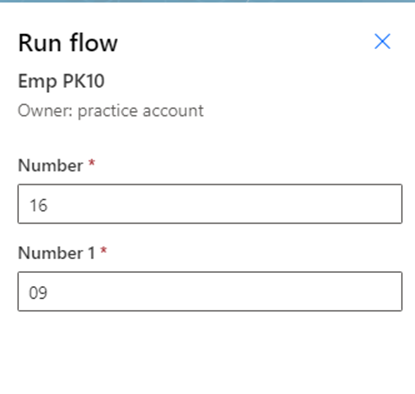Click the Number input field containing 16
This screenshot has height=394, width=415.
[210, 204]
